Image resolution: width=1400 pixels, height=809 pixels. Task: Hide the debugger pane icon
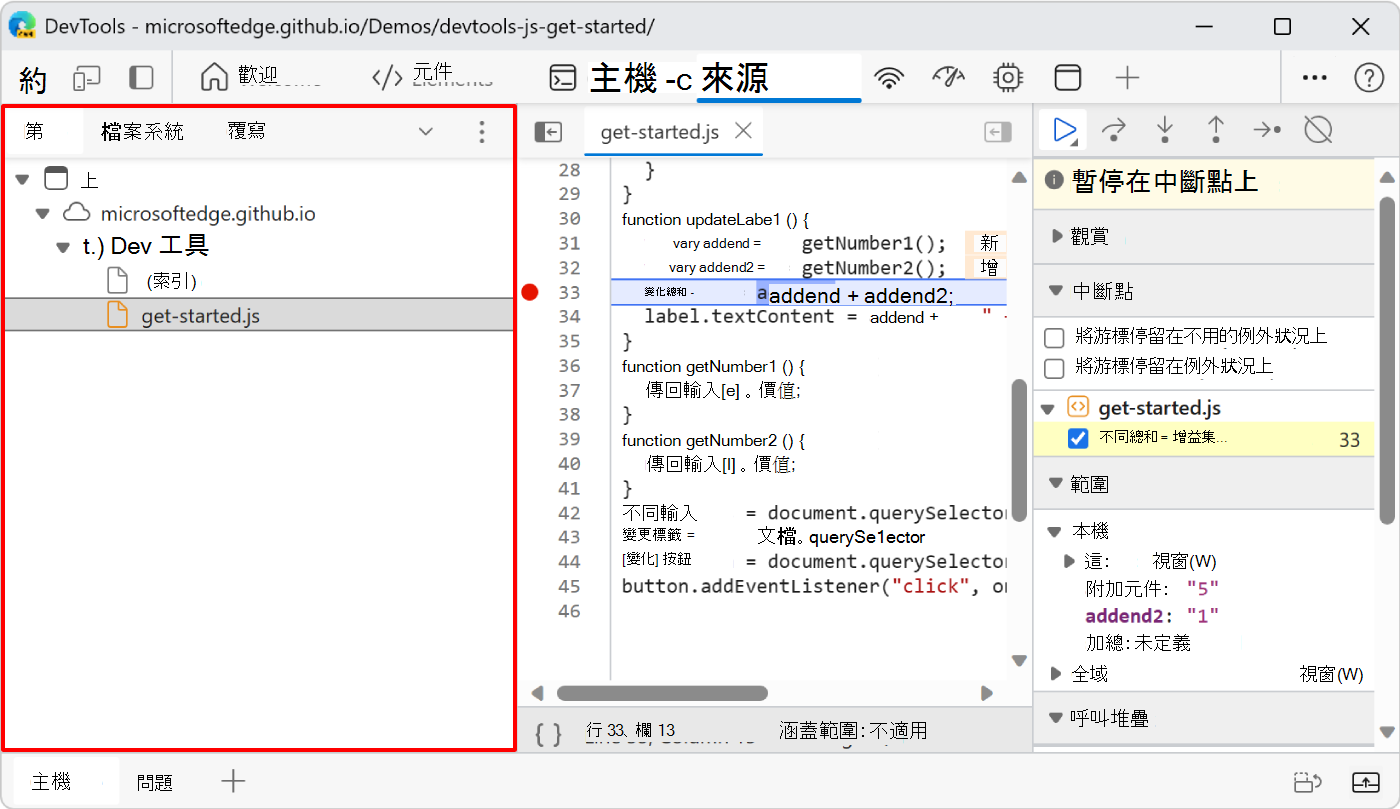point(998,132)
